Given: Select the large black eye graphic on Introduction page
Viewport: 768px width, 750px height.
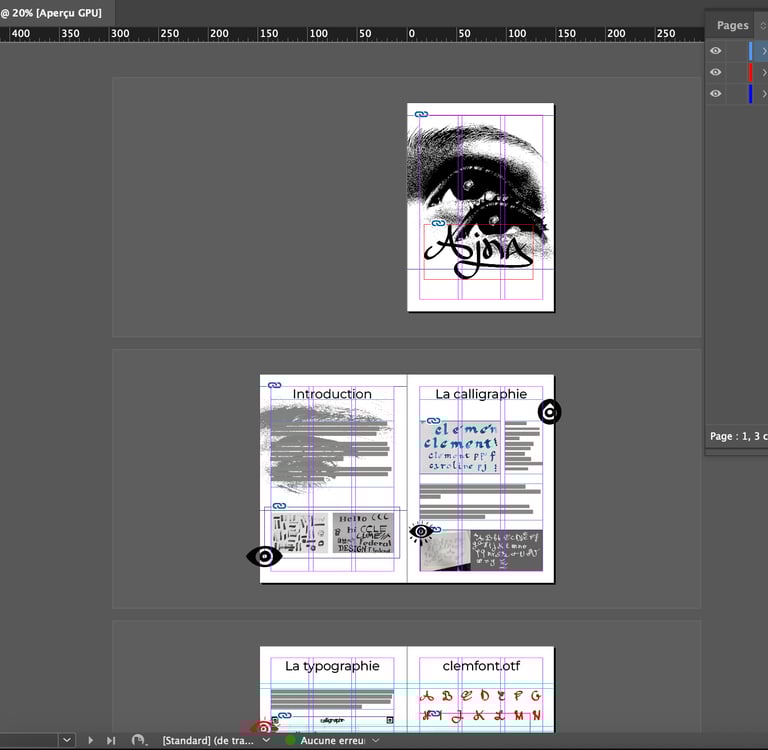Looking at the screenshot, I should 264,556.
